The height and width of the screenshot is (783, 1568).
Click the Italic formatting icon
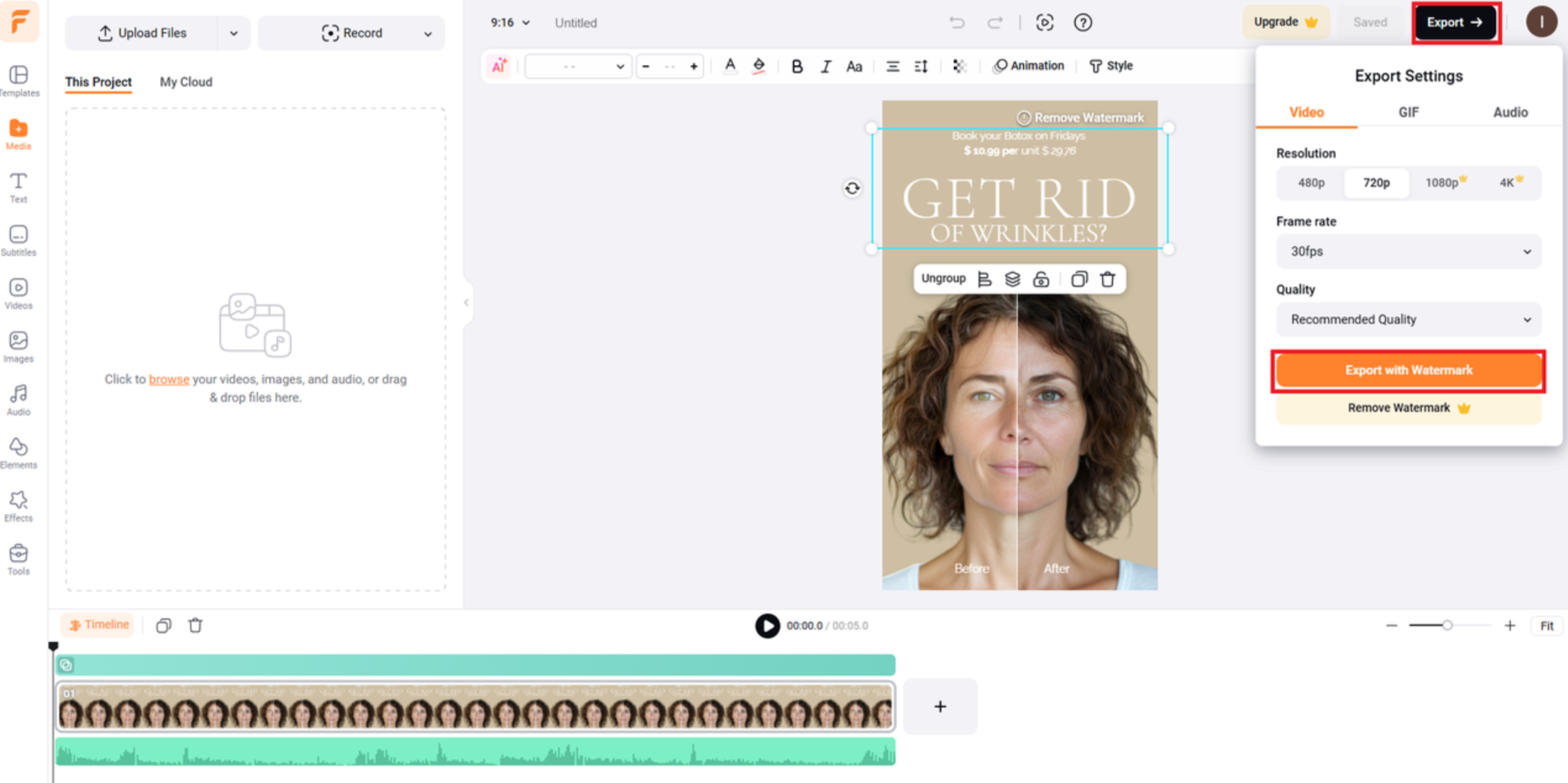coord(825,66)
